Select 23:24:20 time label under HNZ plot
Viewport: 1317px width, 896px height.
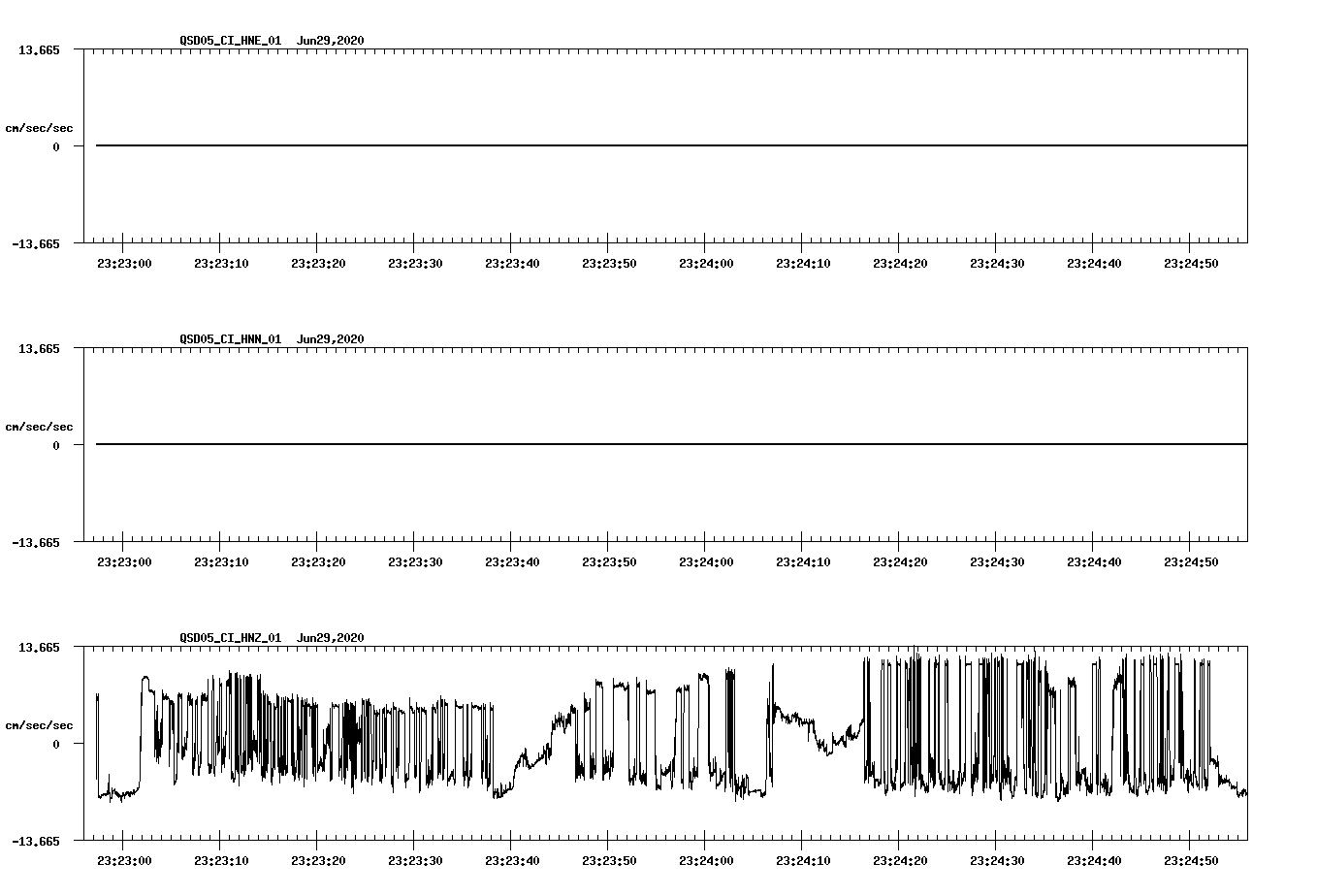[900, 860]
